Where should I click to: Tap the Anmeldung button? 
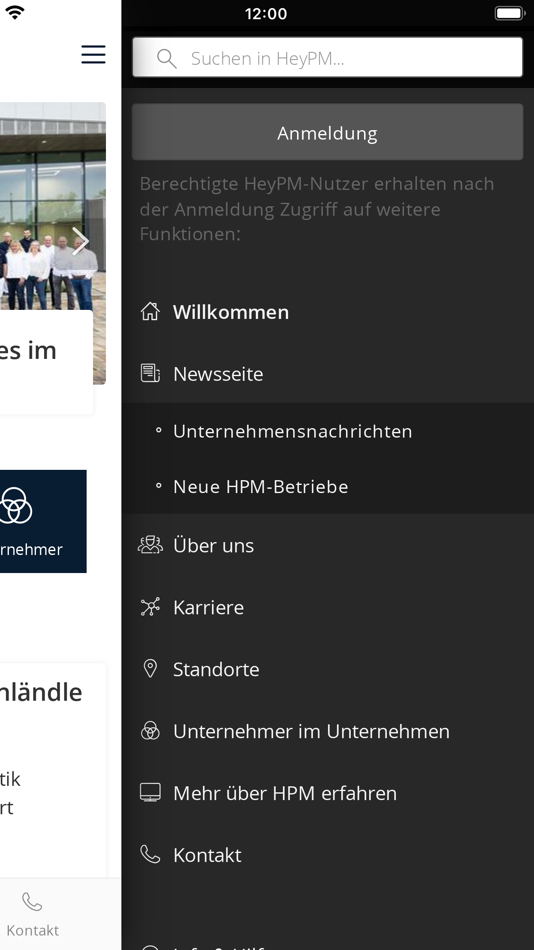(x=327, y=132)
